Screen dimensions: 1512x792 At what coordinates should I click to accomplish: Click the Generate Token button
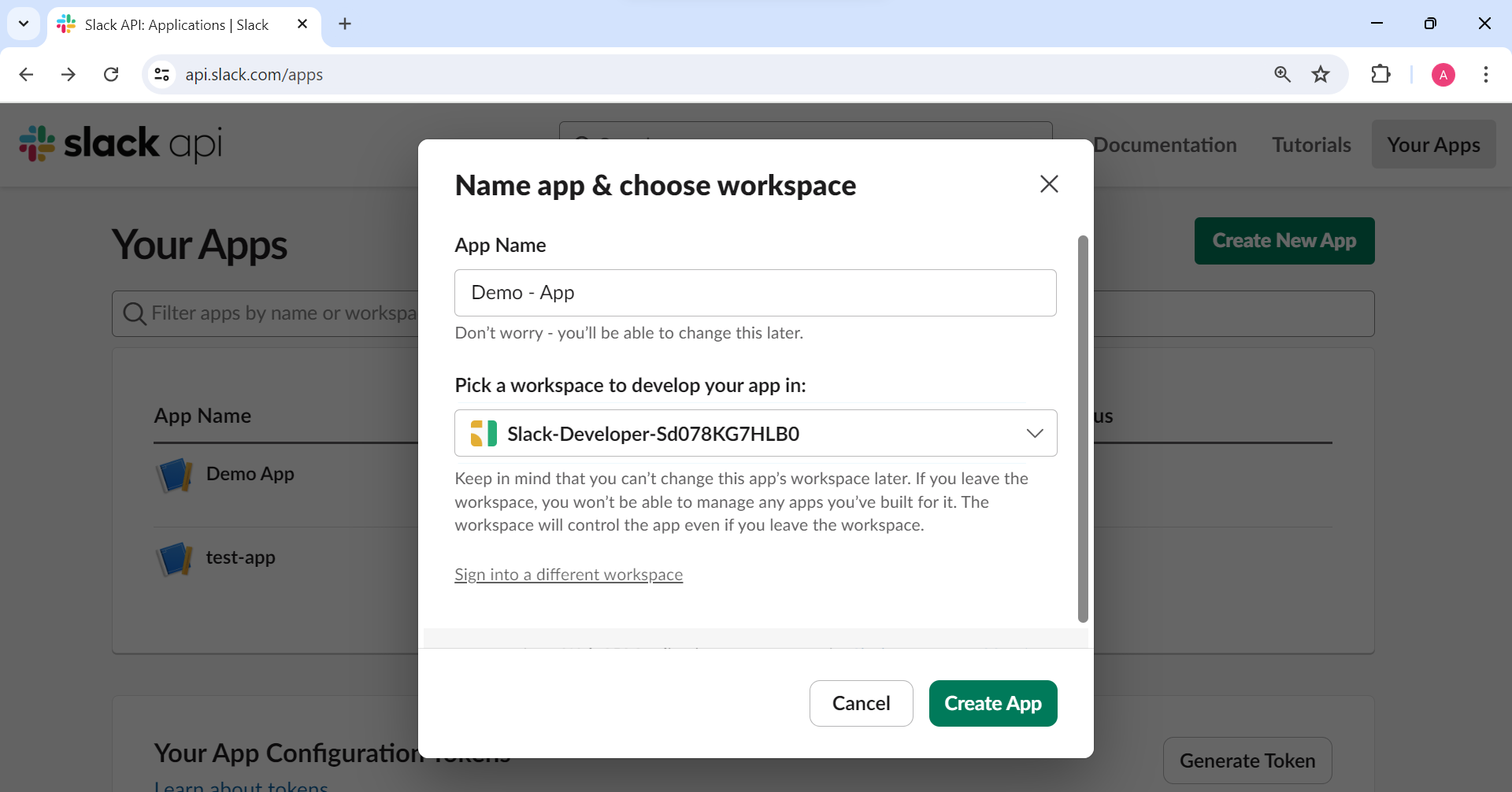tap(1247, 761)
